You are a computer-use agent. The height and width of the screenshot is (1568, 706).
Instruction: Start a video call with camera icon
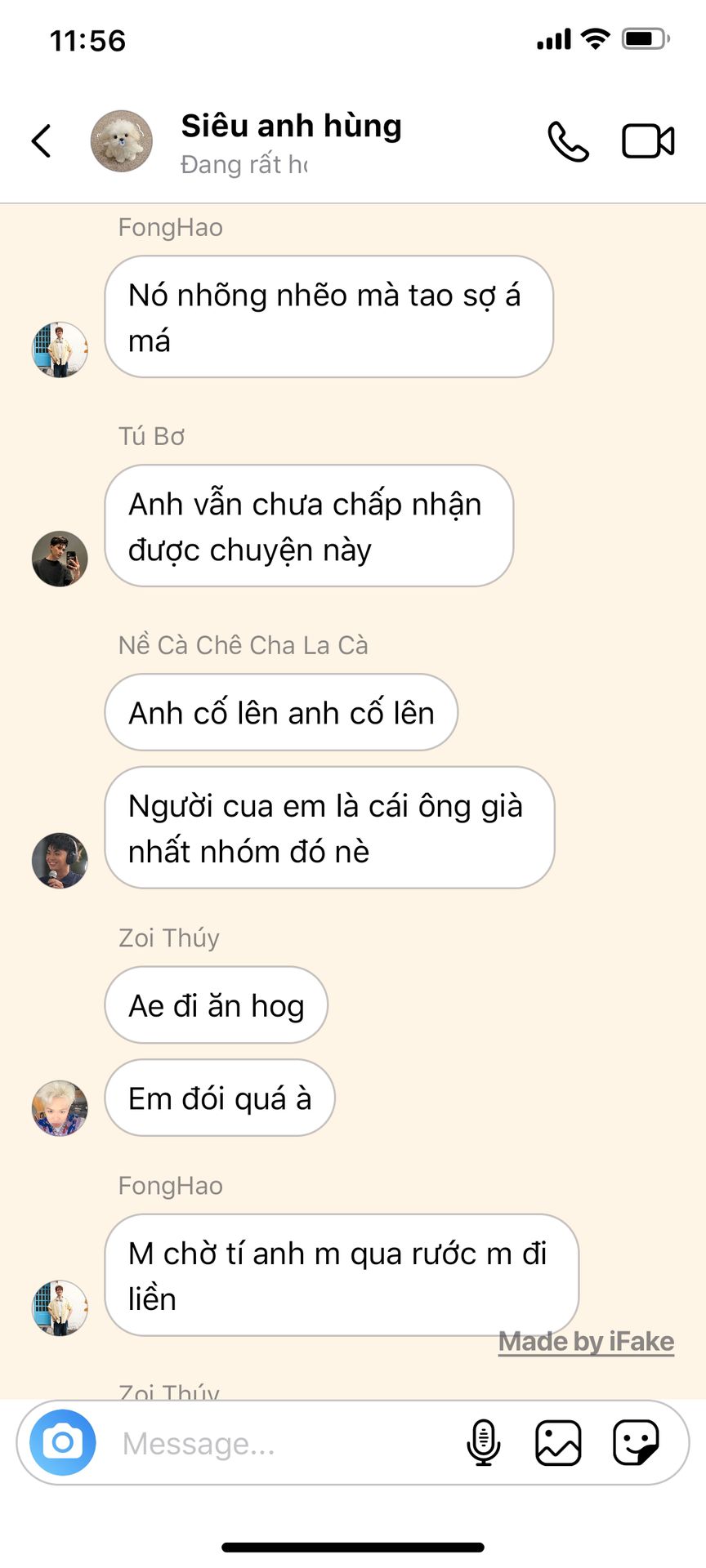pyautogui.click(x=648, y=141)
